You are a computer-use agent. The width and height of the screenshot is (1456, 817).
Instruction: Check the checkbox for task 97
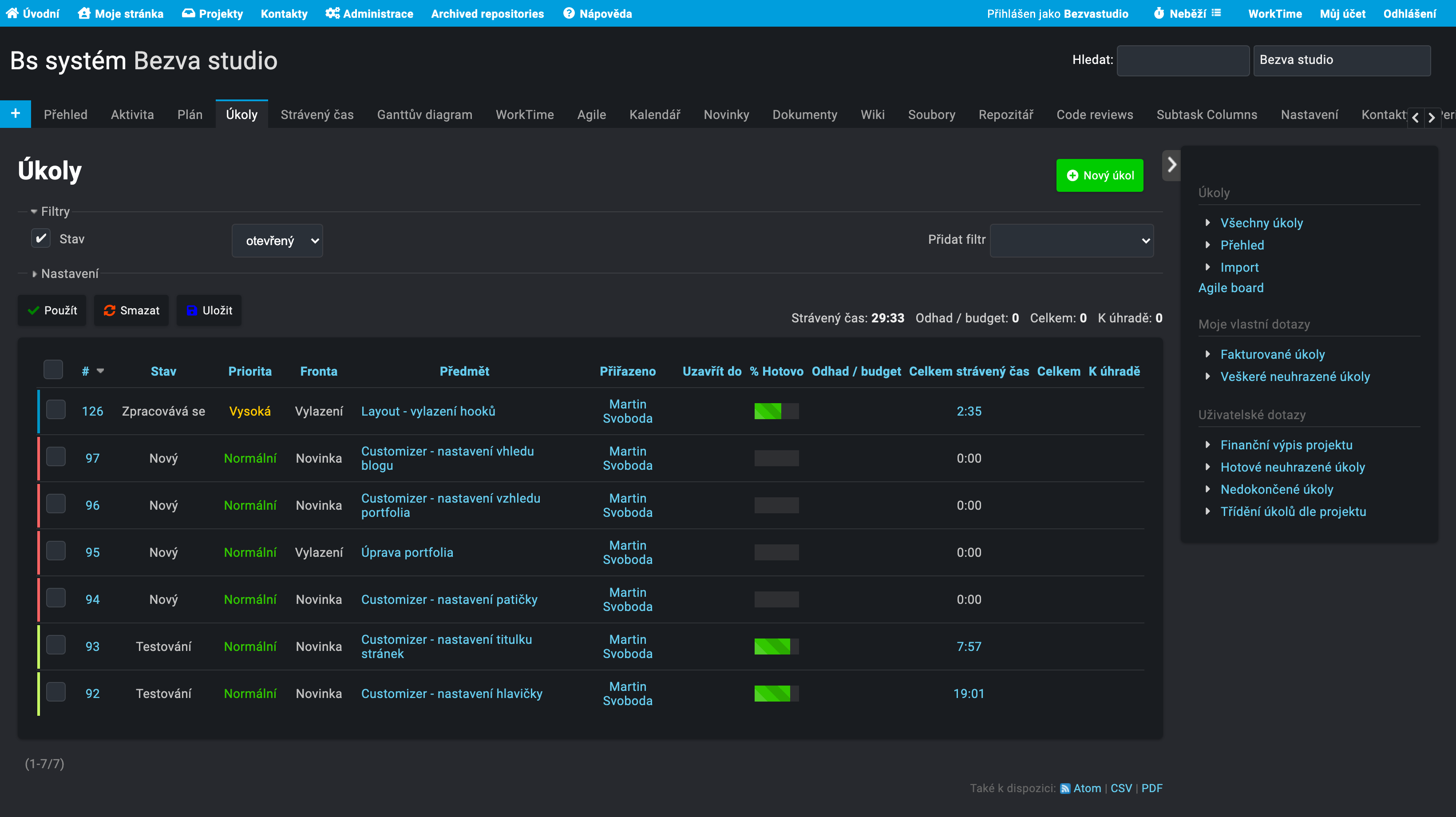(x=55, y=457)
